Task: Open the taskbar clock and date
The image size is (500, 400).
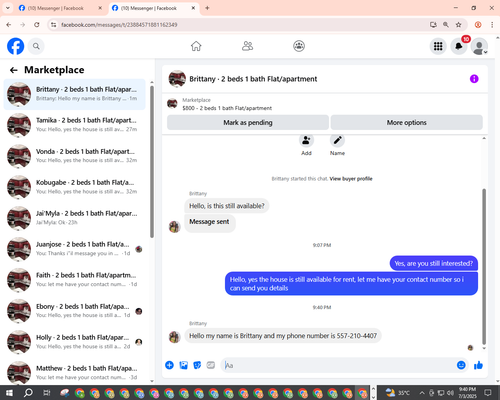Action: (x=467, y=393)
